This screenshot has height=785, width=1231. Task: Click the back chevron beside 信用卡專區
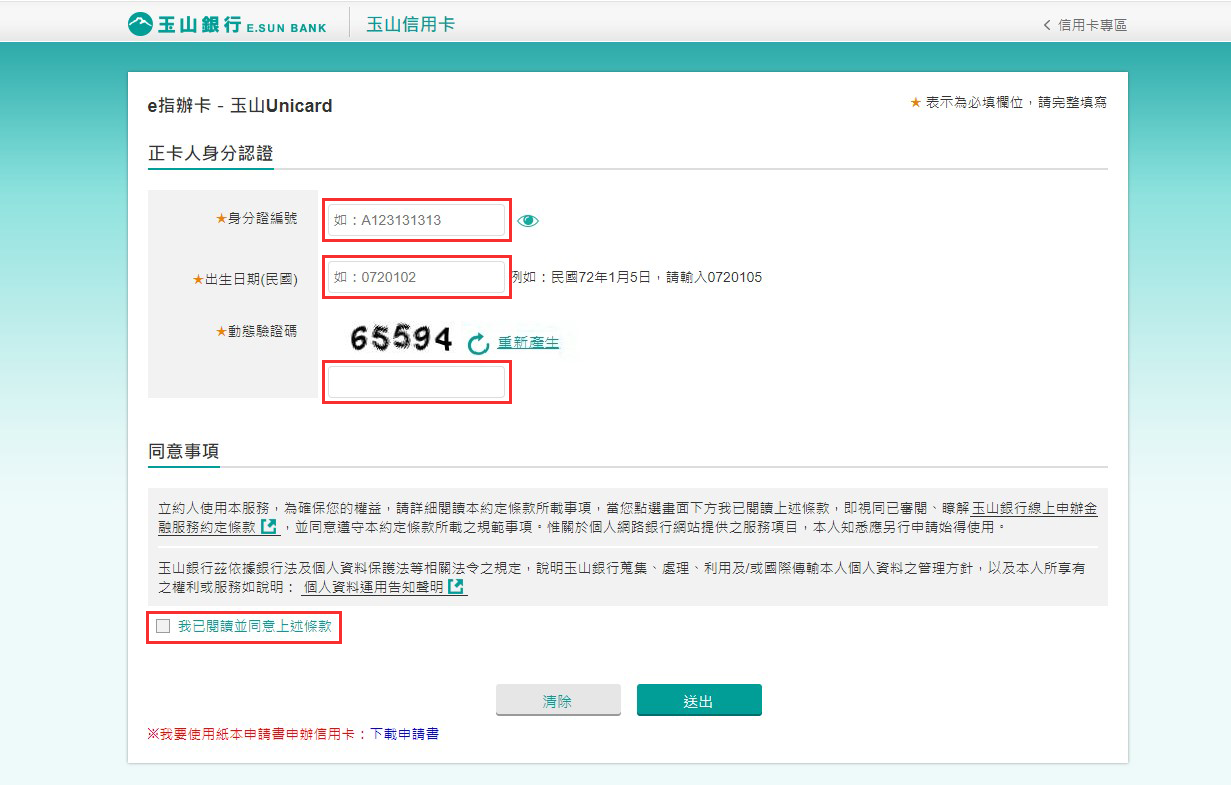pos(1047,25)
